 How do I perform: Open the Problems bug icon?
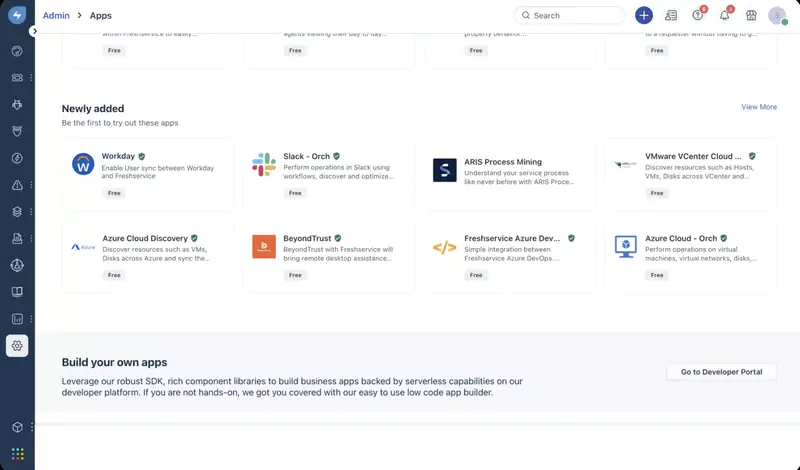tap(17, 105)
